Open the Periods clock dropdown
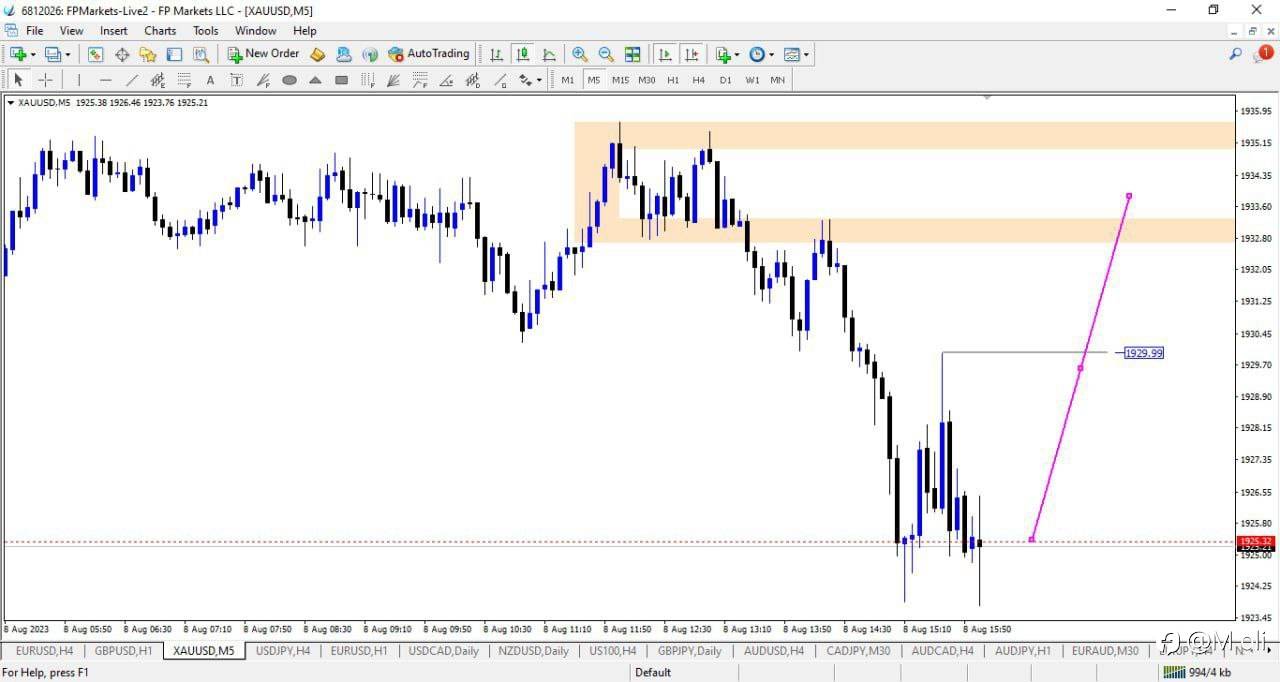Viewport: 1280px width, 682px height. tap(760, 54)
